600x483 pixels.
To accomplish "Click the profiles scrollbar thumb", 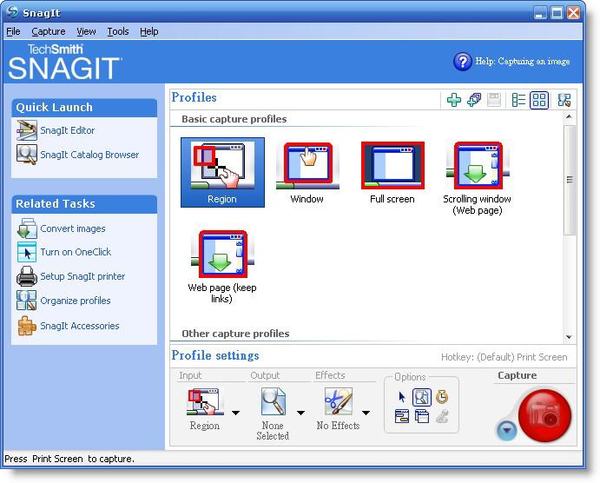I will click(569, 179).
